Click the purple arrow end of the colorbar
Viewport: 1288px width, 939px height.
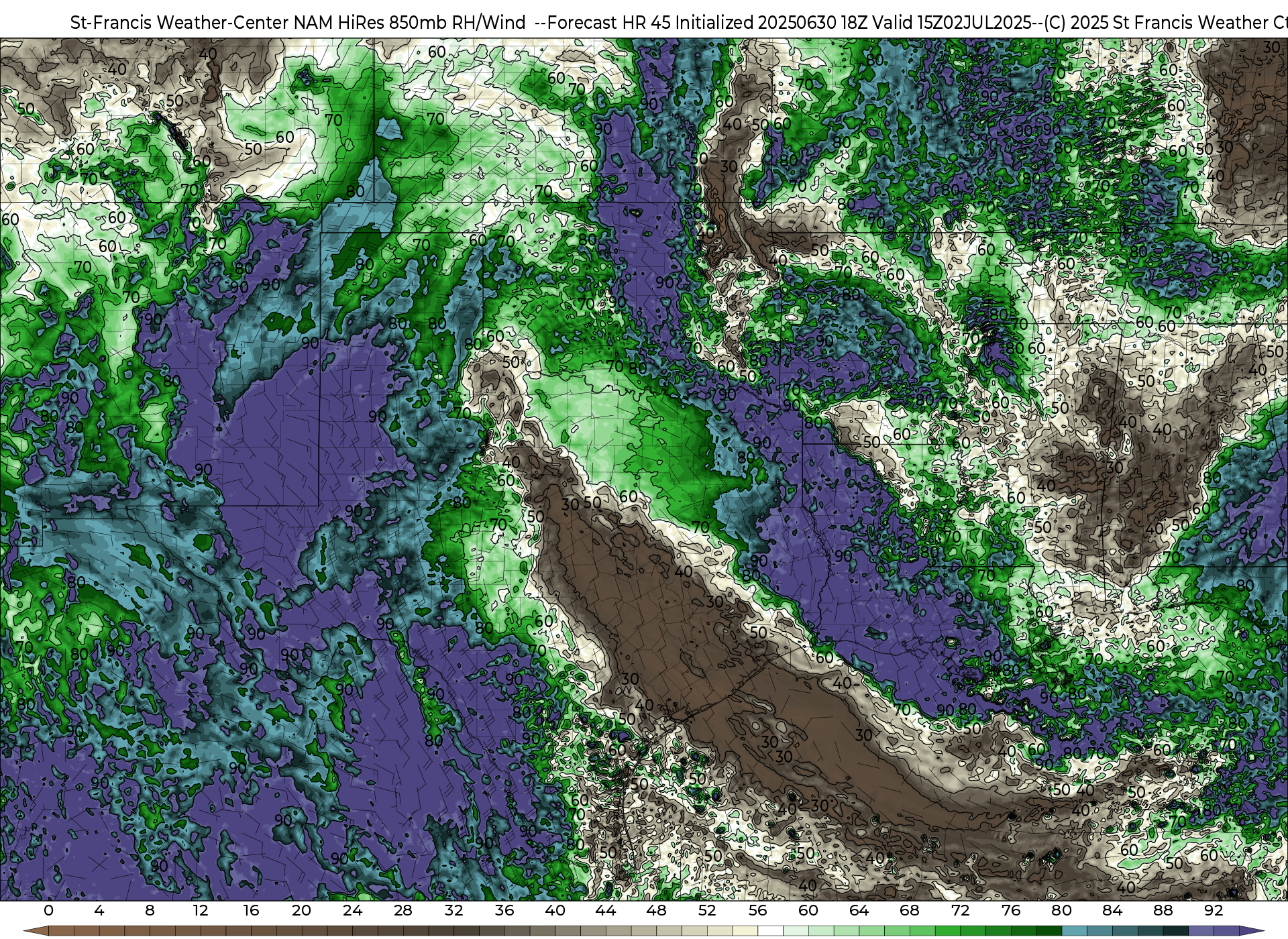tap(1251, 931)
